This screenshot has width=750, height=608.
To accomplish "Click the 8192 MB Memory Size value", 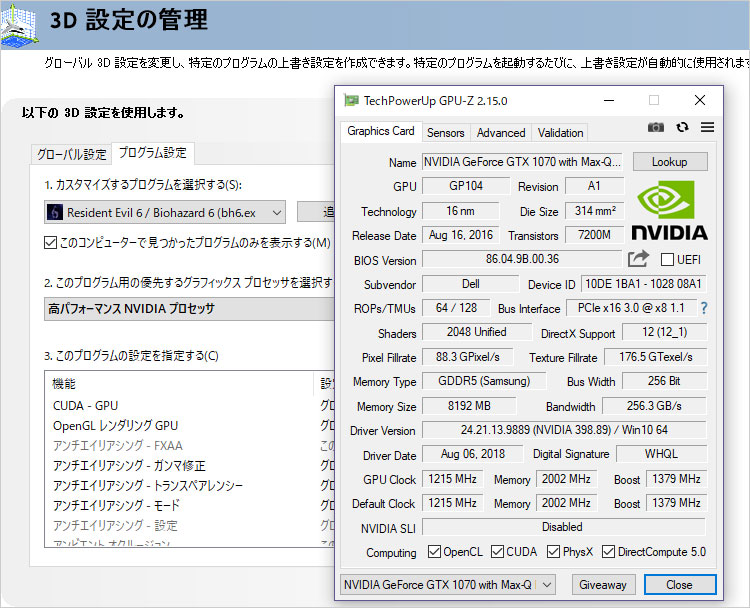I will (469, 406).
